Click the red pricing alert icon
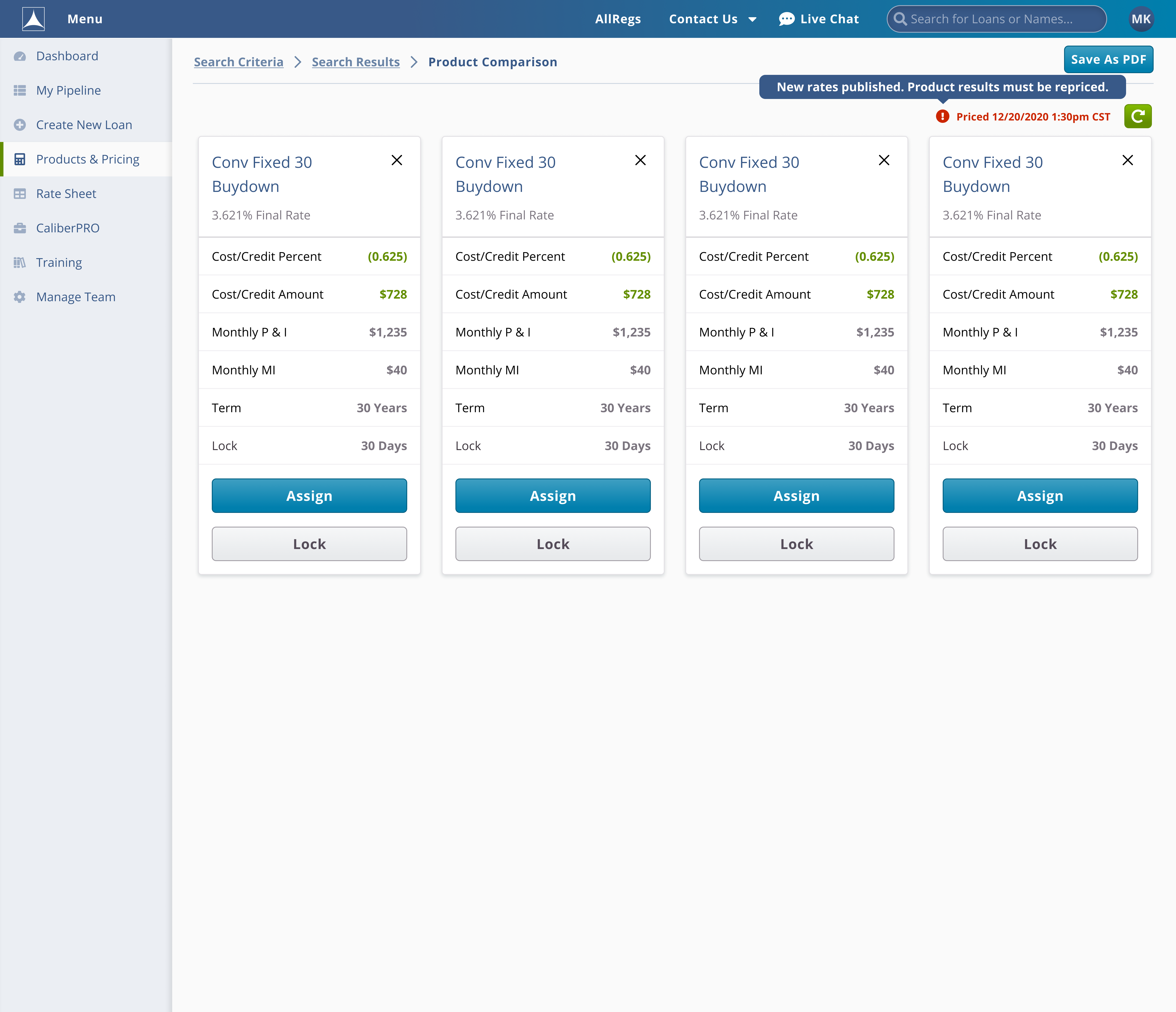This screenshot has height=1012, width=1176. (x=942, y=116)
